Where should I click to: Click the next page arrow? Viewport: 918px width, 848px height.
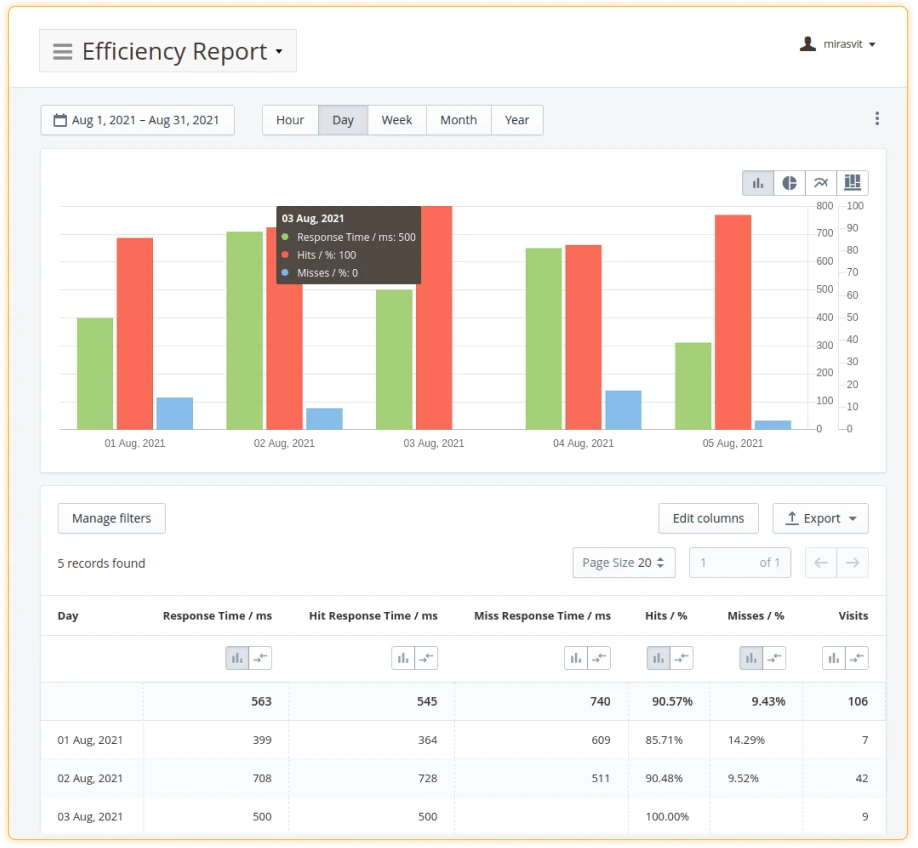point(853,563)
